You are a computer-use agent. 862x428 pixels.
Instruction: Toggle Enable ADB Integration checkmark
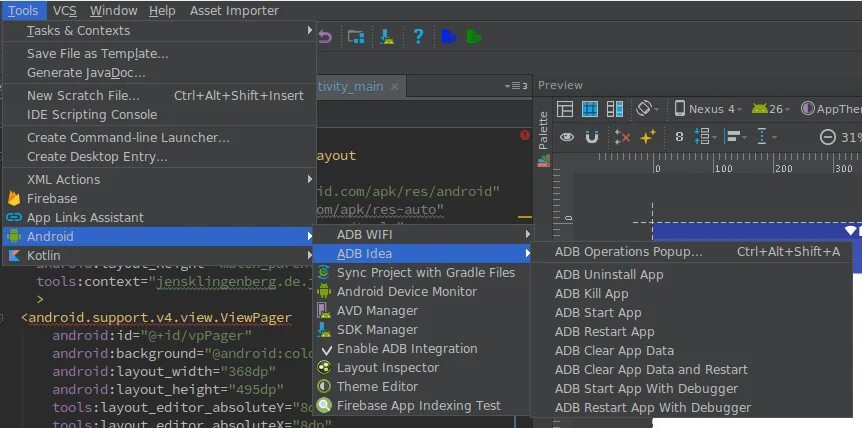422,349
